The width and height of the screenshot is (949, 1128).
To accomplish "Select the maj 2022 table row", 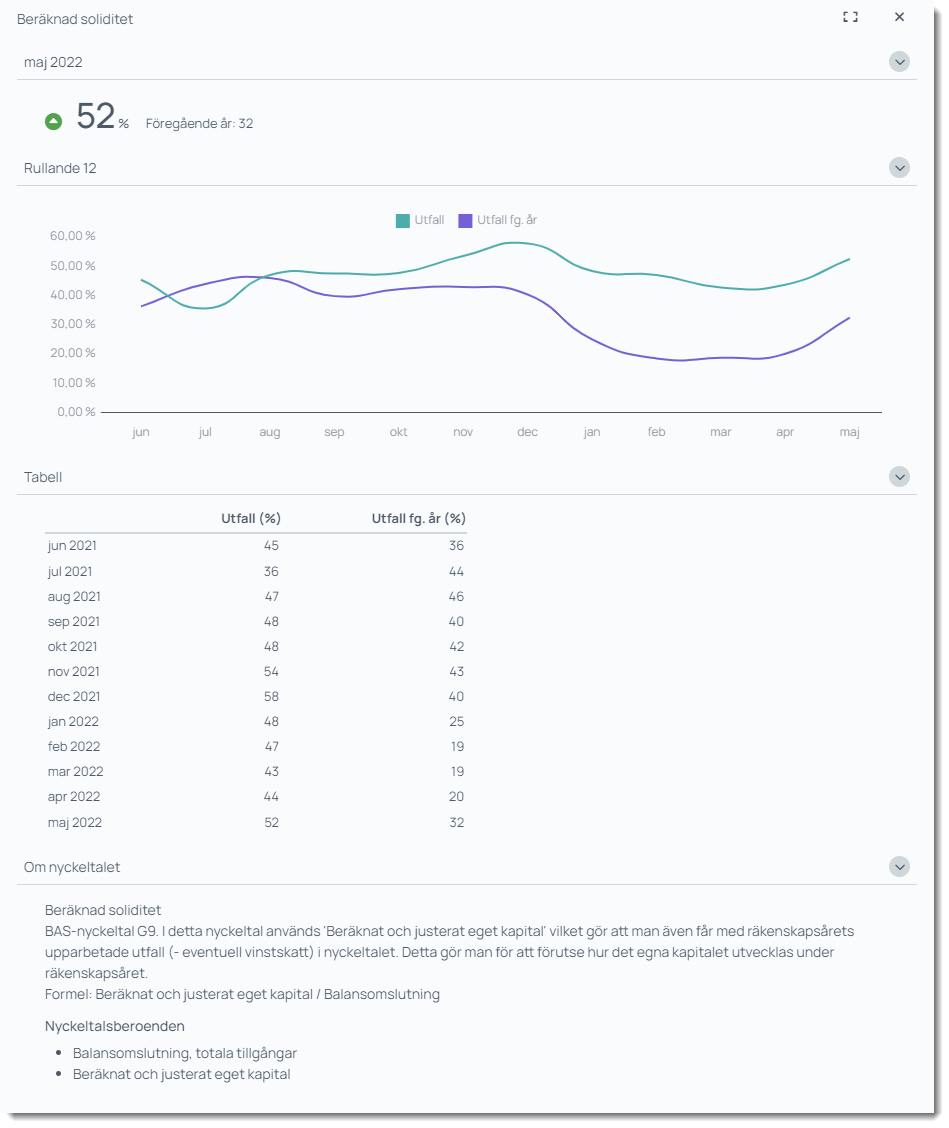I will tap(255, 823).
